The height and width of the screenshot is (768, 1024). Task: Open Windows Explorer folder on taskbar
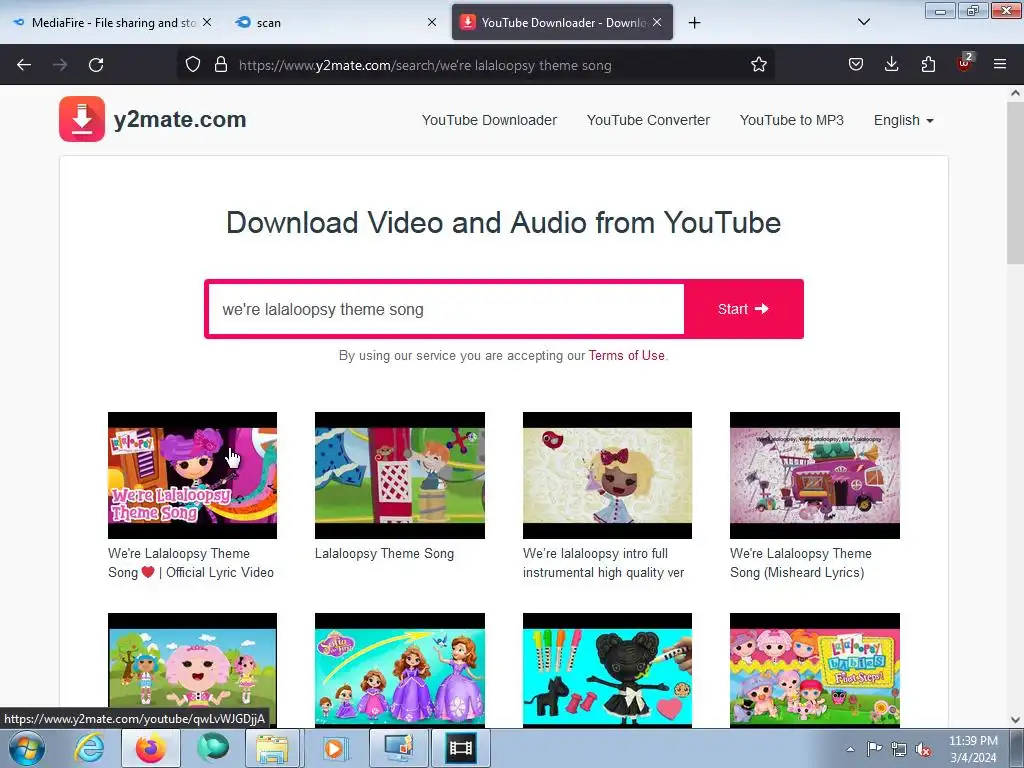coord(272,748)
